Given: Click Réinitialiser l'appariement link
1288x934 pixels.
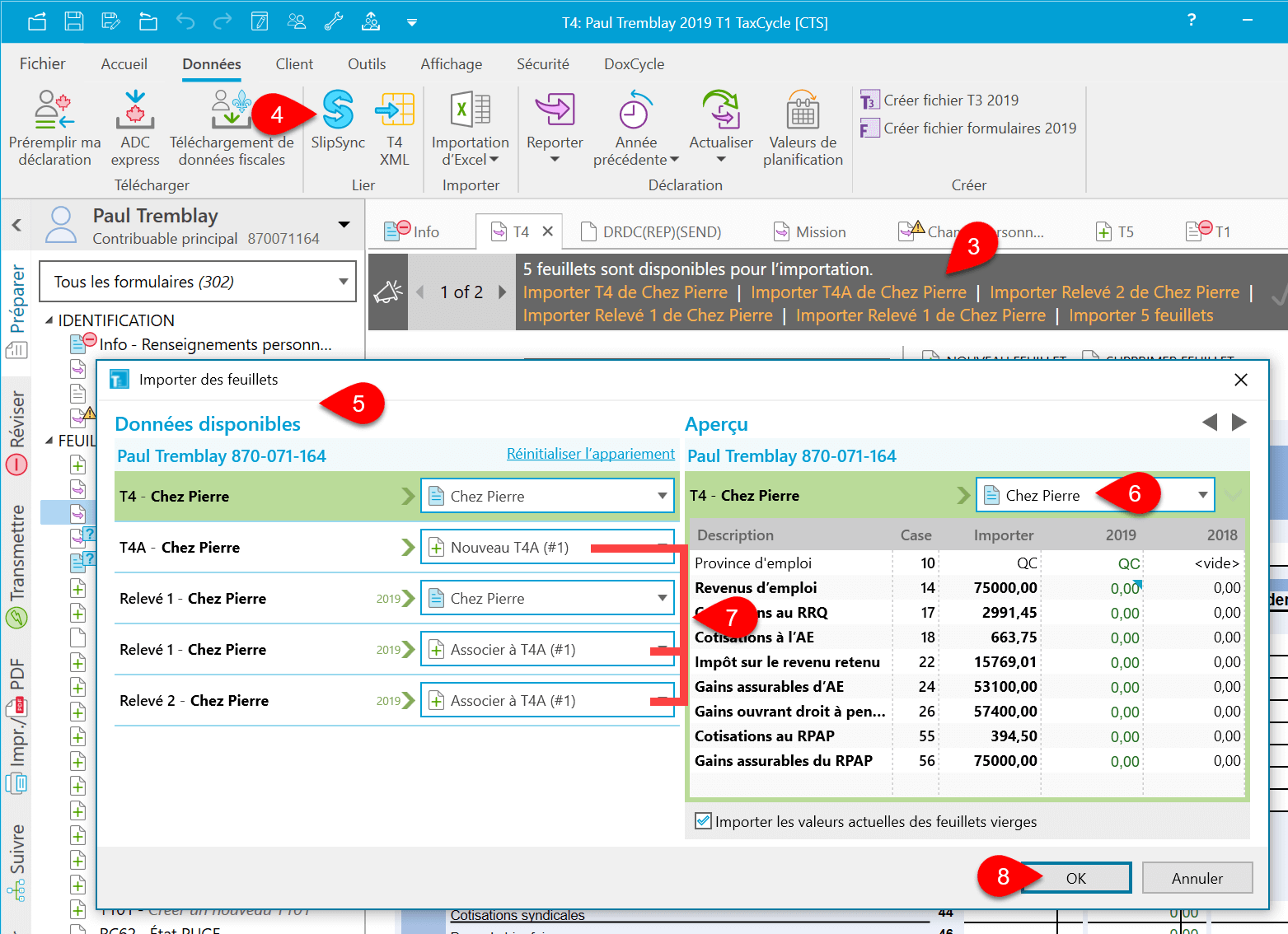Looking at the screenshot, I should pos(590,454).
